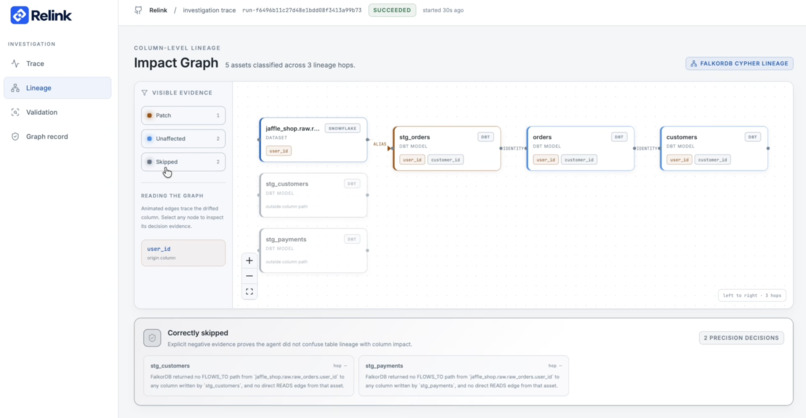Click the Impact Graph heading

(x=176, y=63)
